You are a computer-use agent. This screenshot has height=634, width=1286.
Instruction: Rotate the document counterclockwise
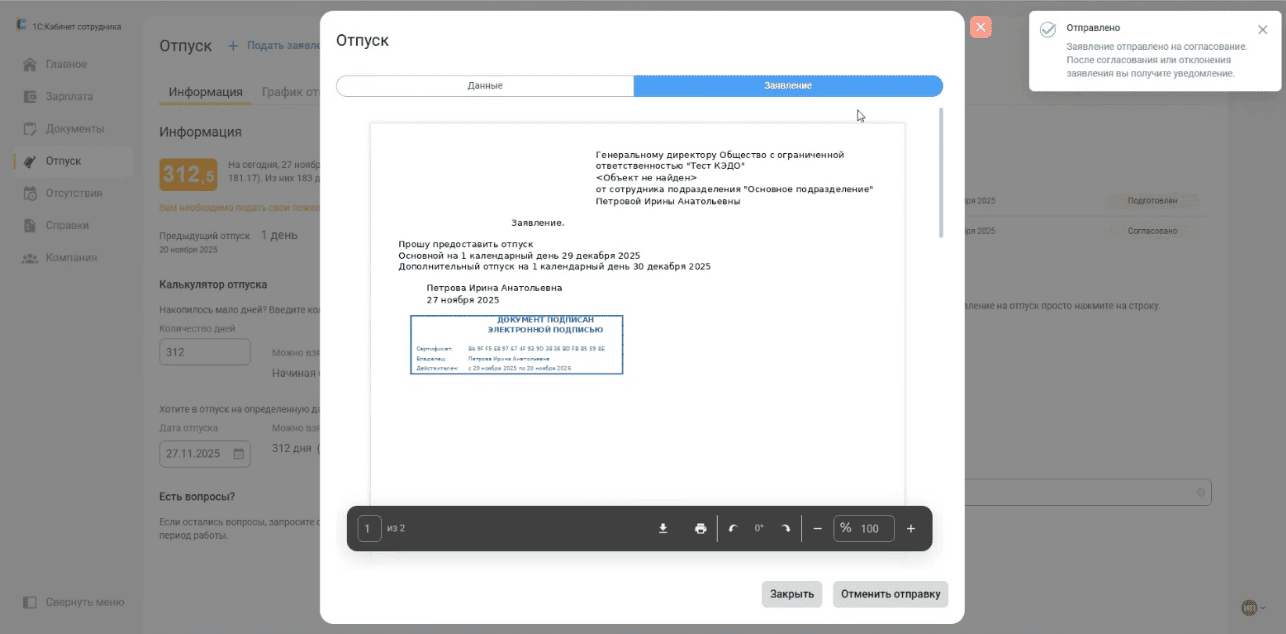(x=733, y=528)
